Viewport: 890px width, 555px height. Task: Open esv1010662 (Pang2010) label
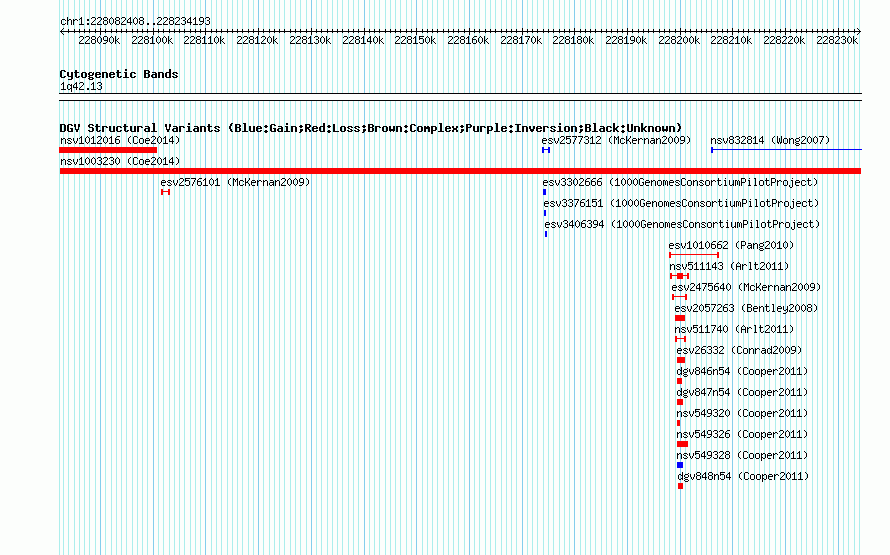(x=732, y=245)
